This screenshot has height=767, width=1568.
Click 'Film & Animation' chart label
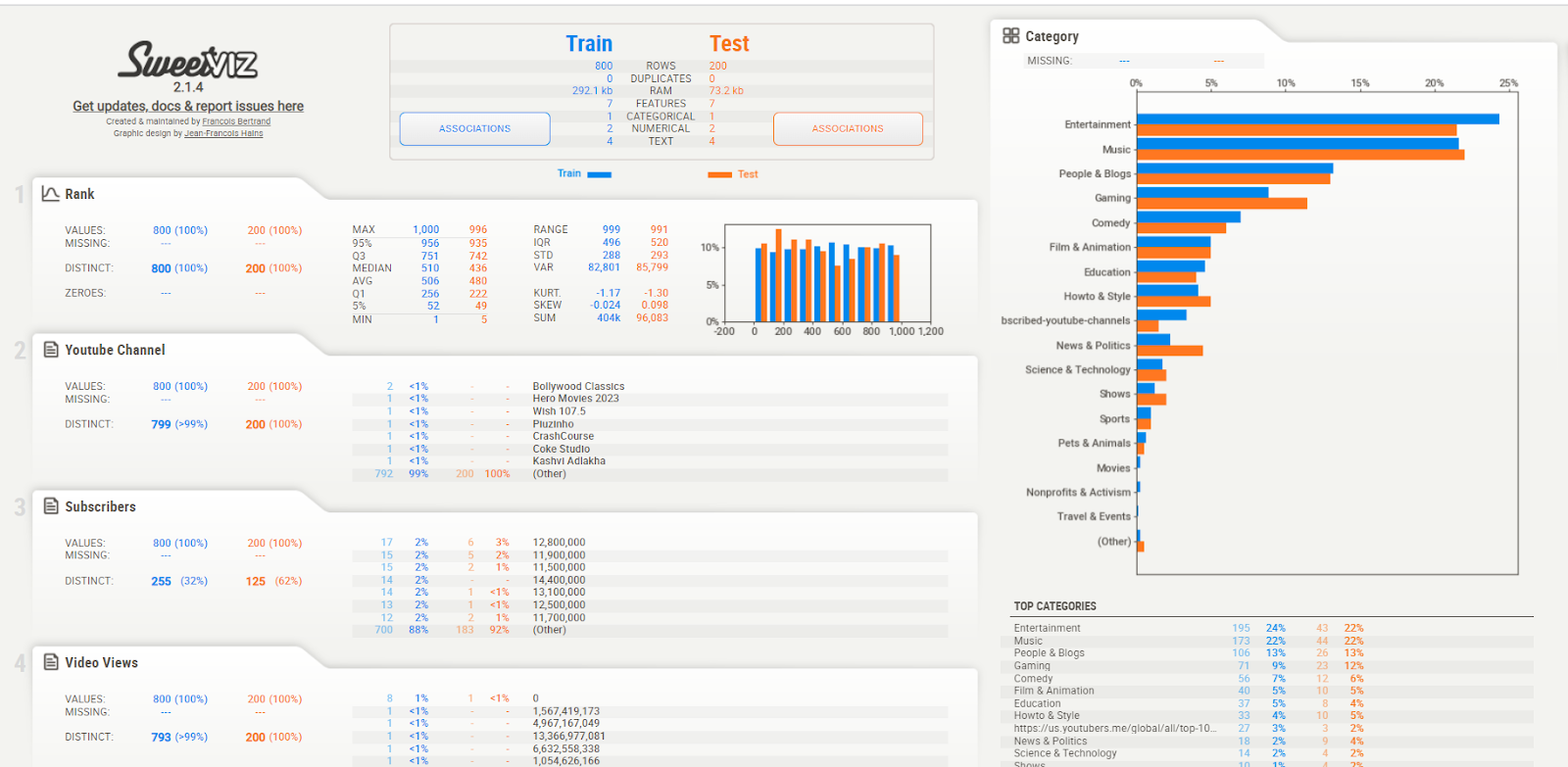[1090, 247]
